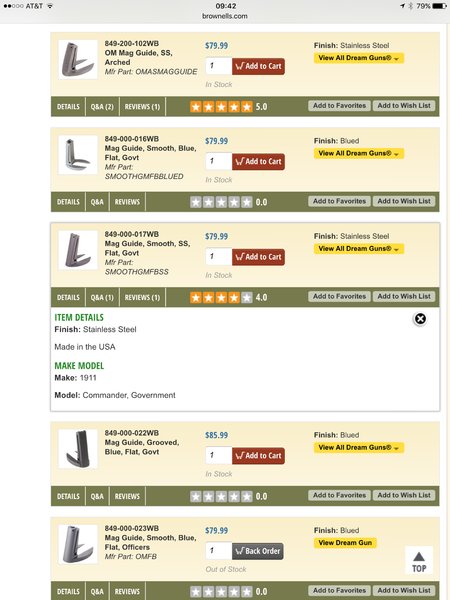Image resolution: width=450 pixels, height=600 pixels.
Task: Expand View All Dream Guns for 849-000-016WB
Action: (359, 153)
